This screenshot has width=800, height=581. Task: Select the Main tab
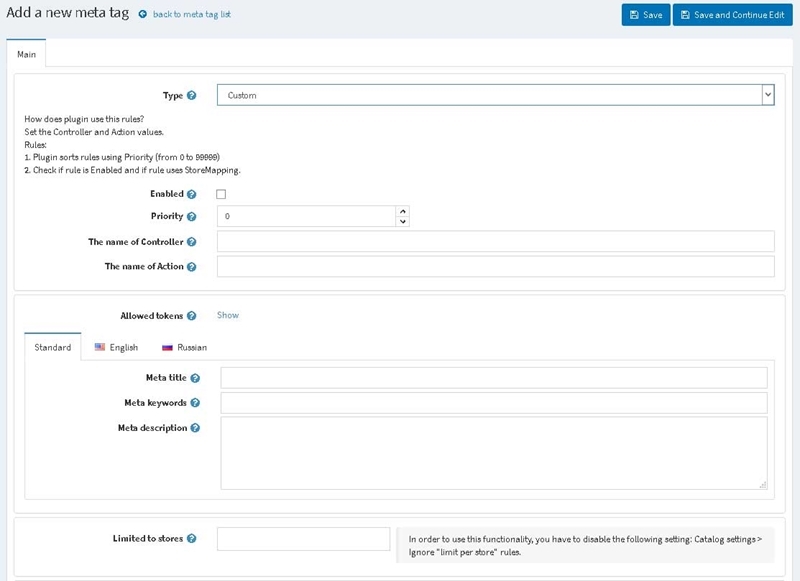pyautogui.click(x=27, y=54)
